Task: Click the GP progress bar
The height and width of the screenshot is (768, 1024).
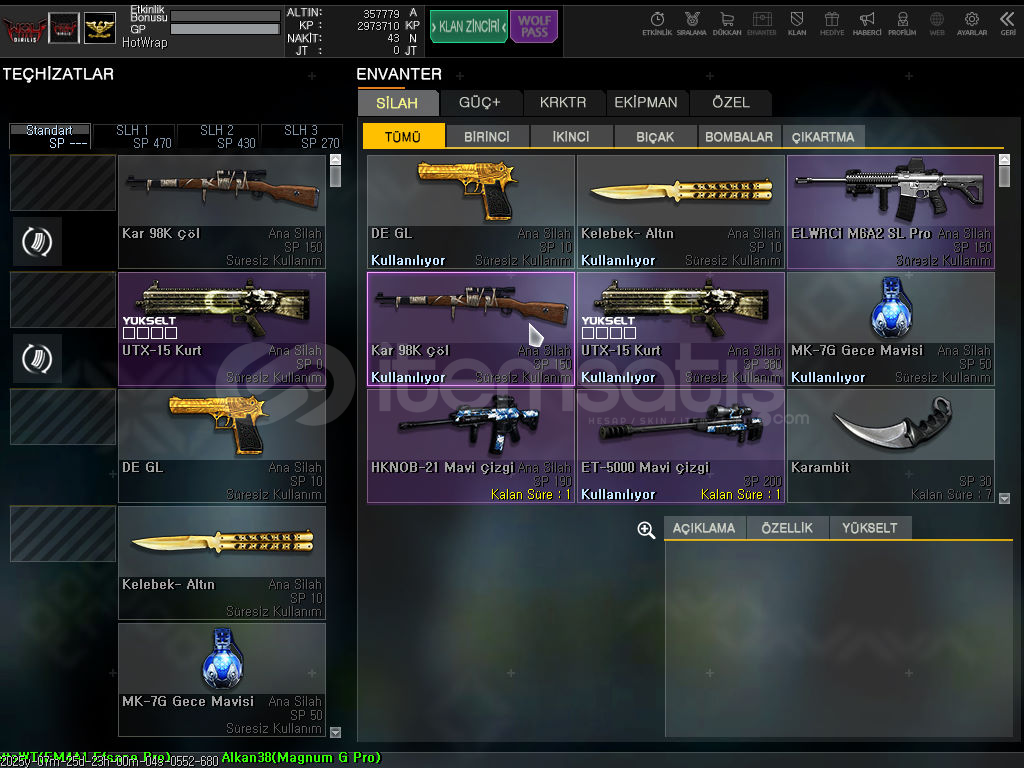Action: 225,29
